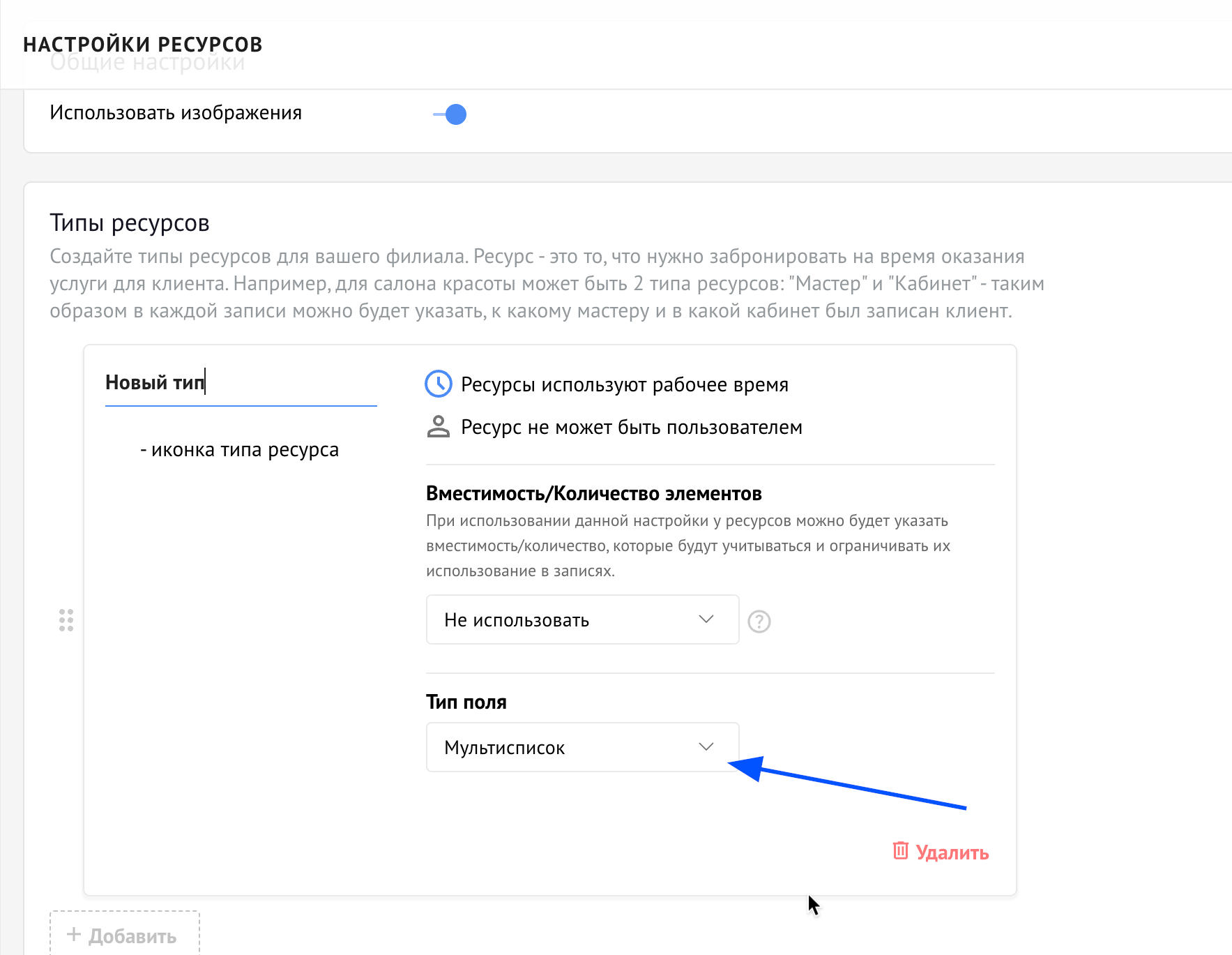Select the "иконка типа ресурса" placeholder

pos(239,450)
